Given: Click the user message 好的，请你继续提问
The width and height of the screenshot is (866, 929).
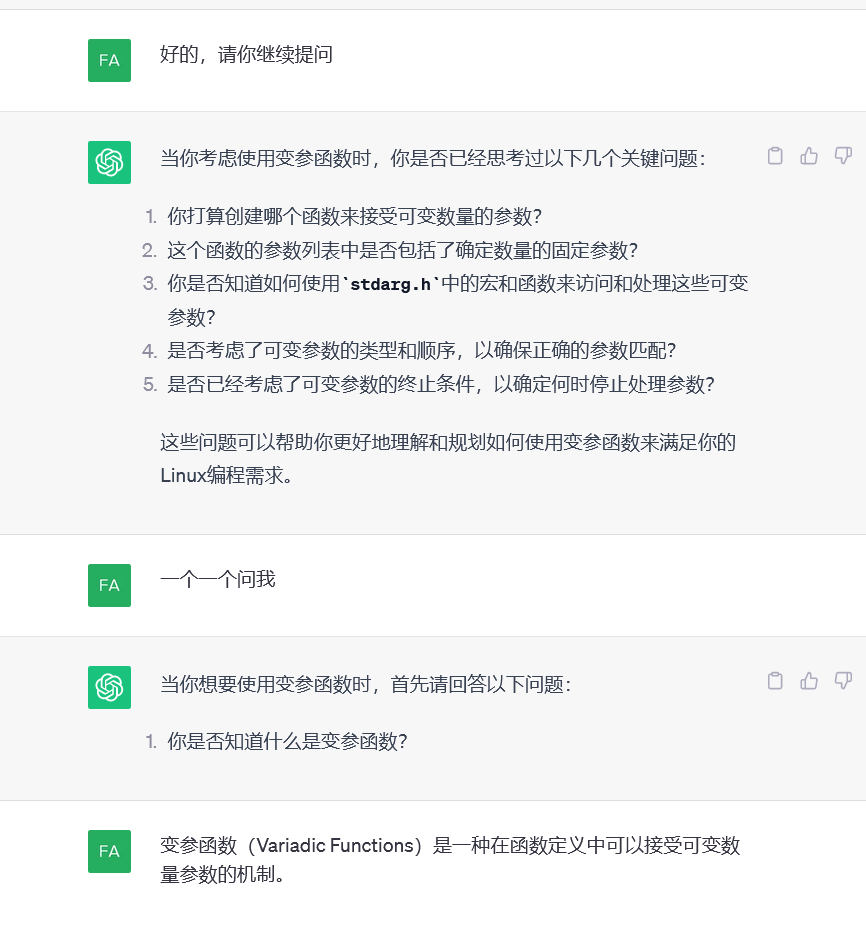Looking at the screenshot, I should coord(246,54).
